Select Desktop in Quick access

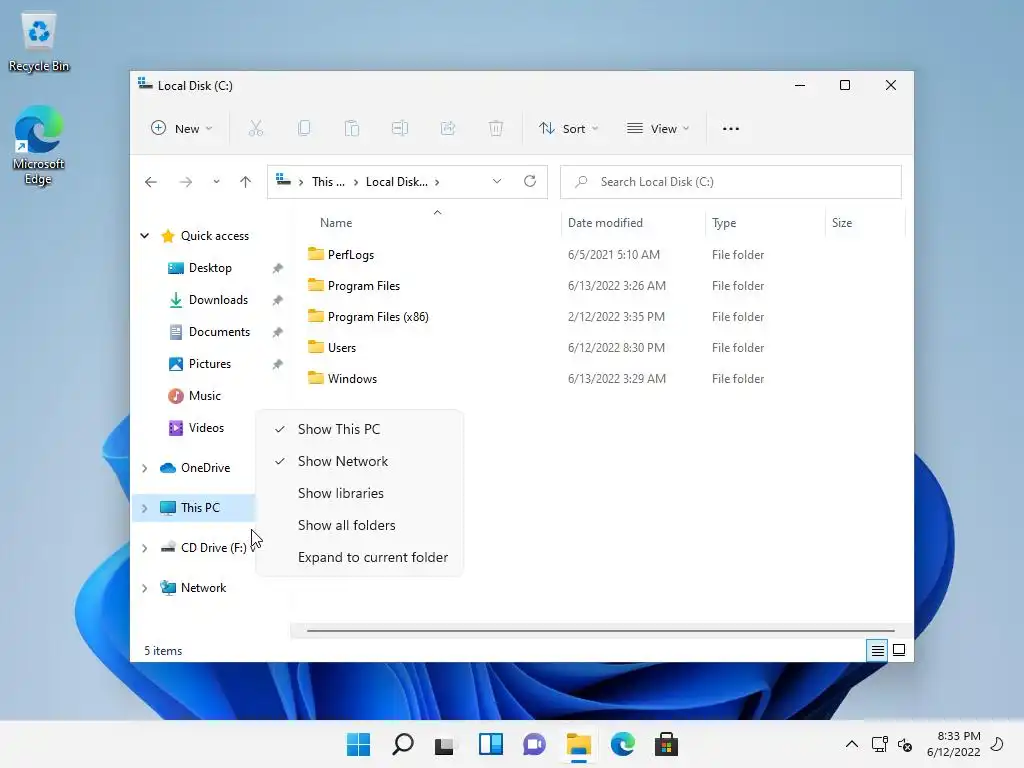pyautogui.click(x=210, y=268)
